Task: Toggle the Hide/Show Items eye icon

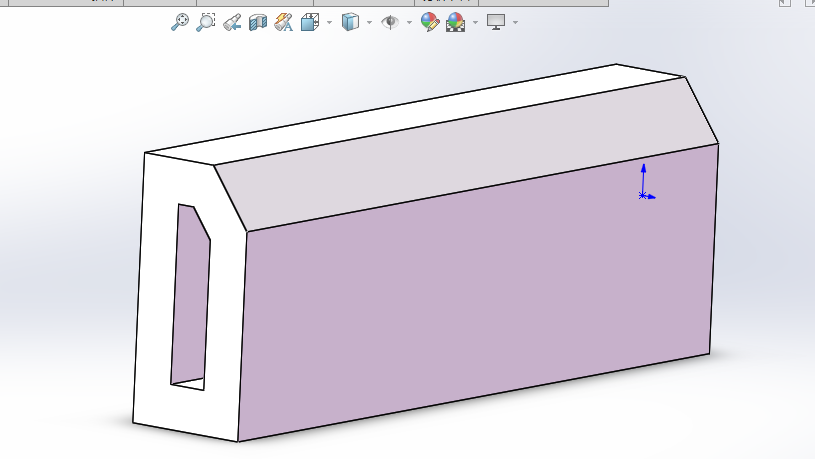Action: pos(390,21)
